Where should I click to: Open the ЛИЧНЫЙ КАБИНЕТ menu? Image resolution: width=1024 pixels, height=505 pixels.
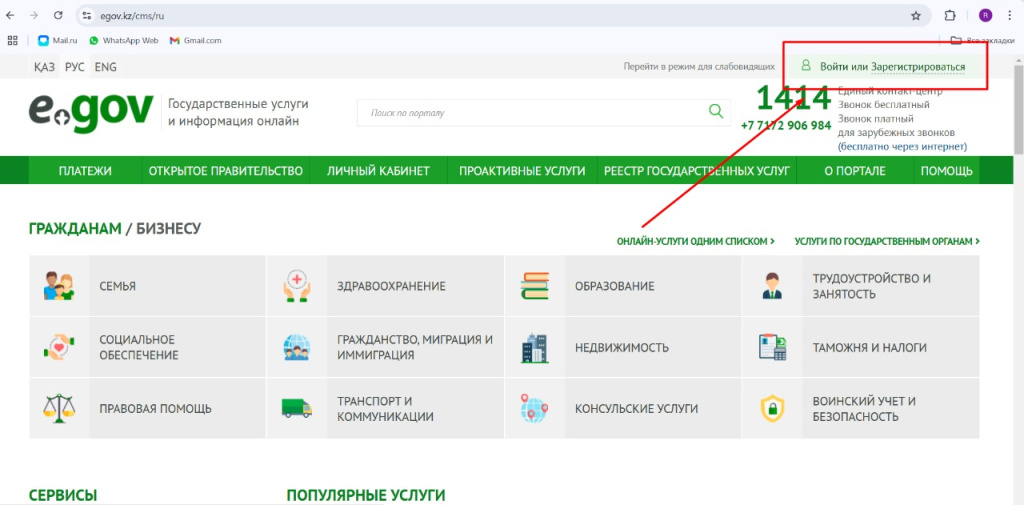tap(378, 171)
